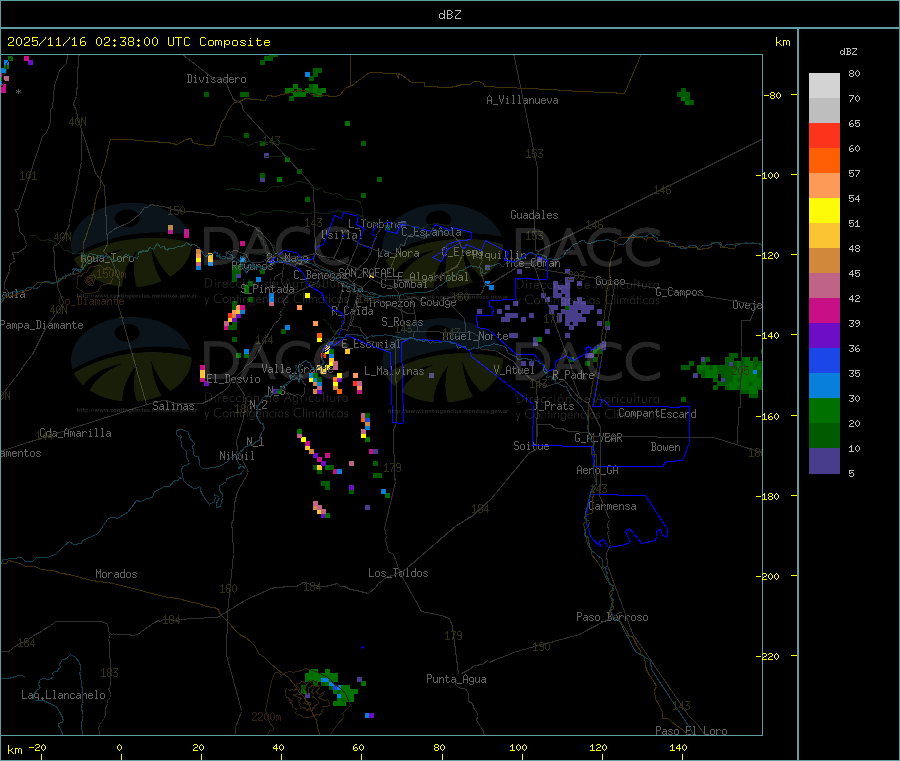Click the 'Aero_GA' label
This screenshot has width=900, height=761.
point(597,470)
